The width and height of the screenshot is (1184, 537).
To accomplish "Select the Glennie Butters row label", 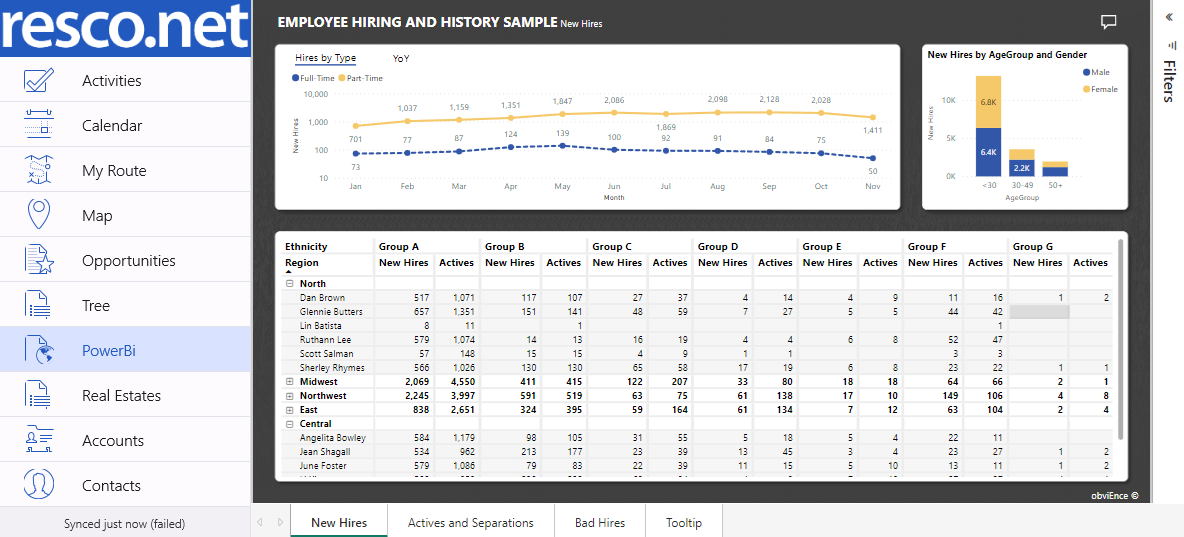I will 331,311.
